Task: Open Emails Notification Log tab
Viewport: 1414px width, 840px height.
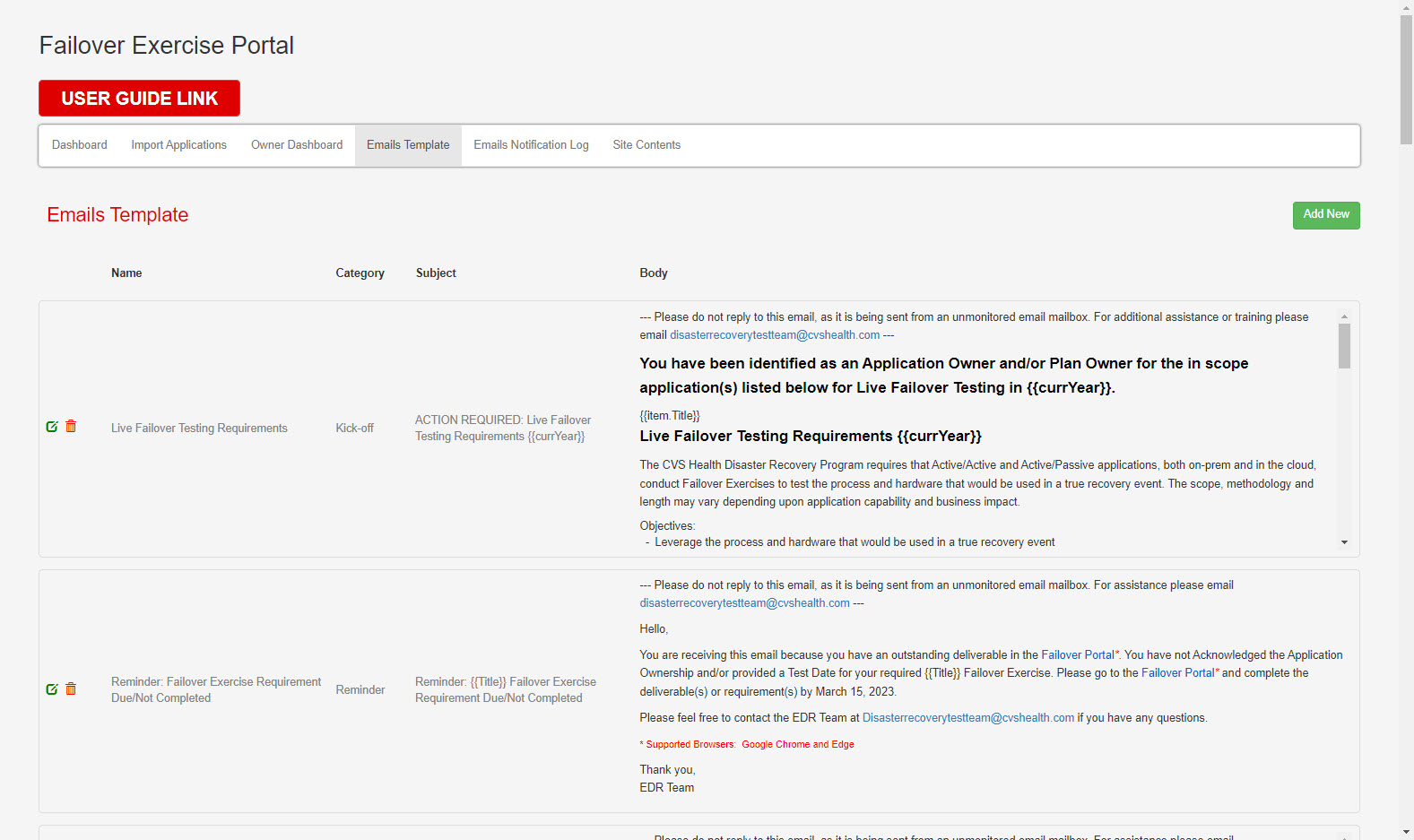Action: point(531,145)
